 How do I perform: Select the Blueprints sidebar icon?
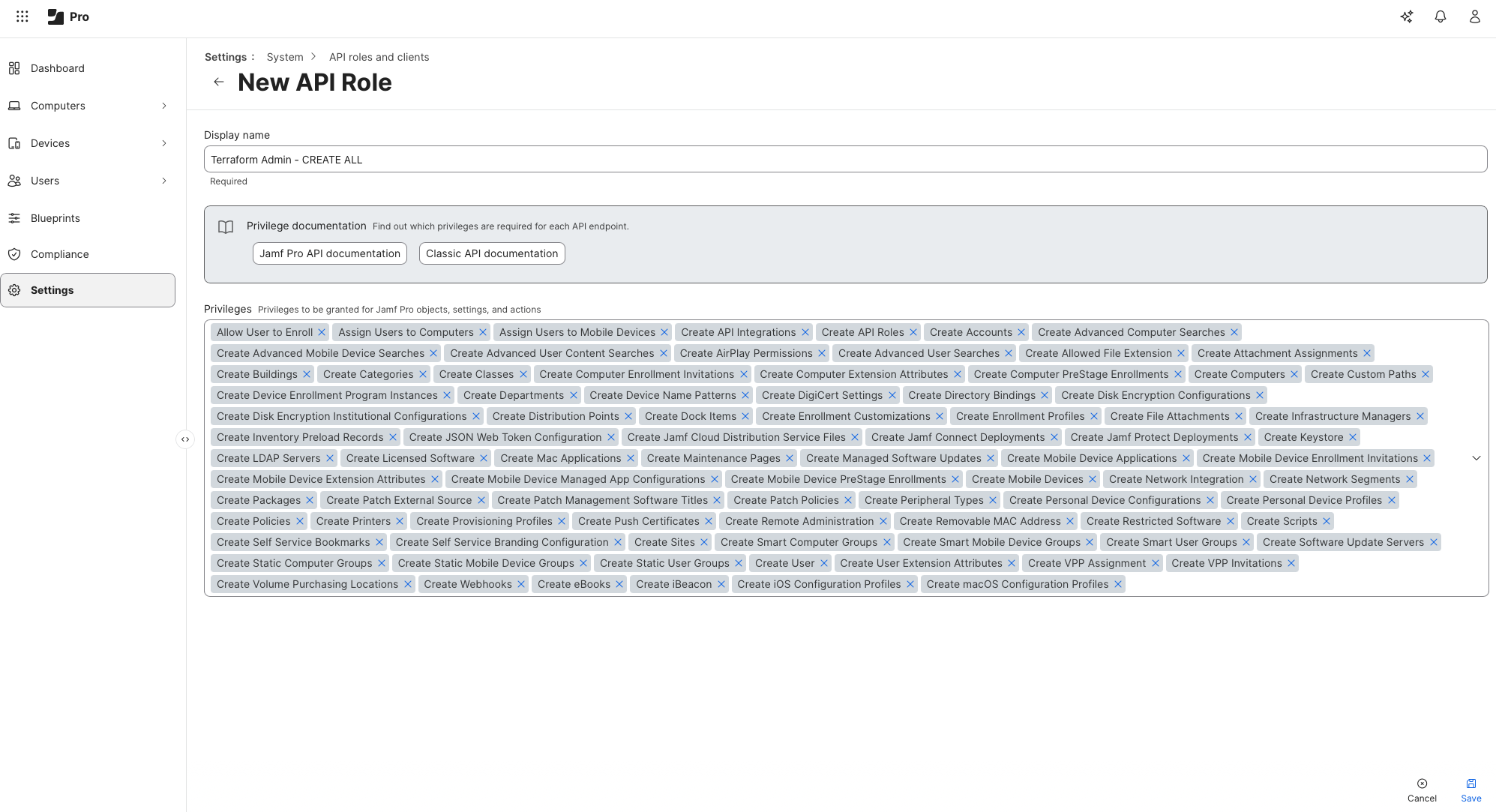coord(14,218)
